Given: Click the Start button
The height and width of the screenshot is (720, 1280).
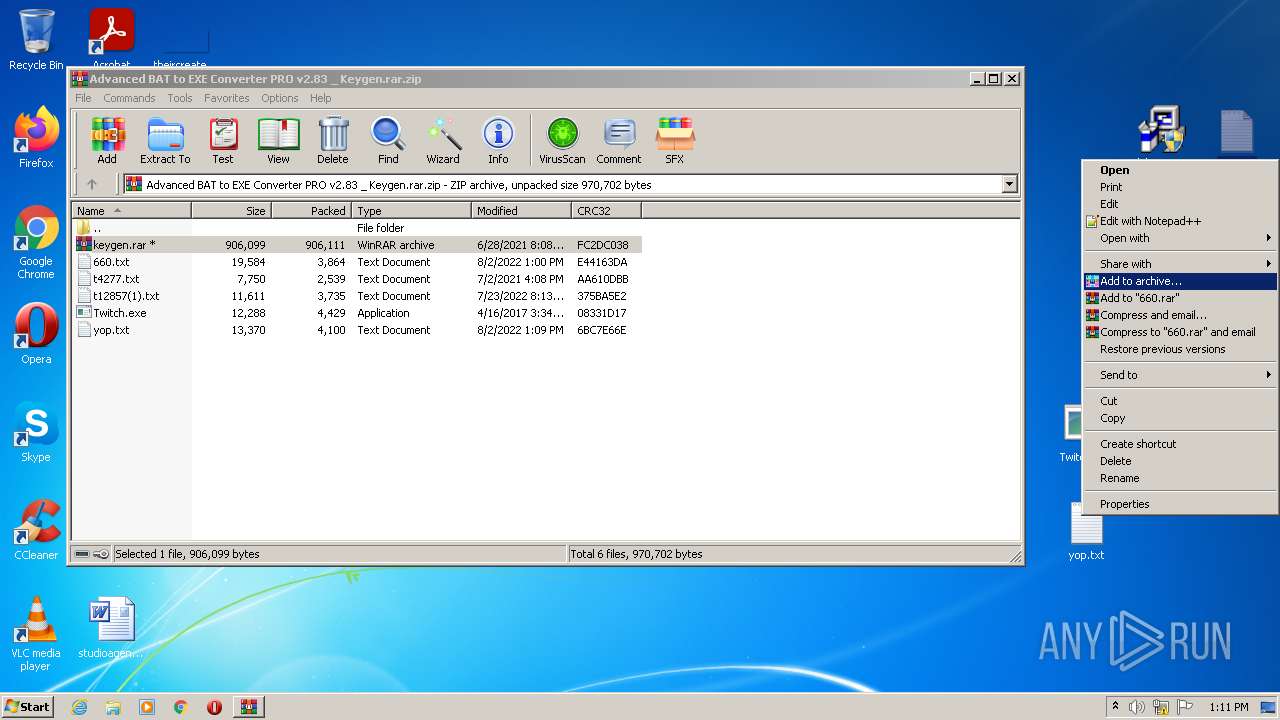Looking at the screenshot, I should tap(28, 707).
